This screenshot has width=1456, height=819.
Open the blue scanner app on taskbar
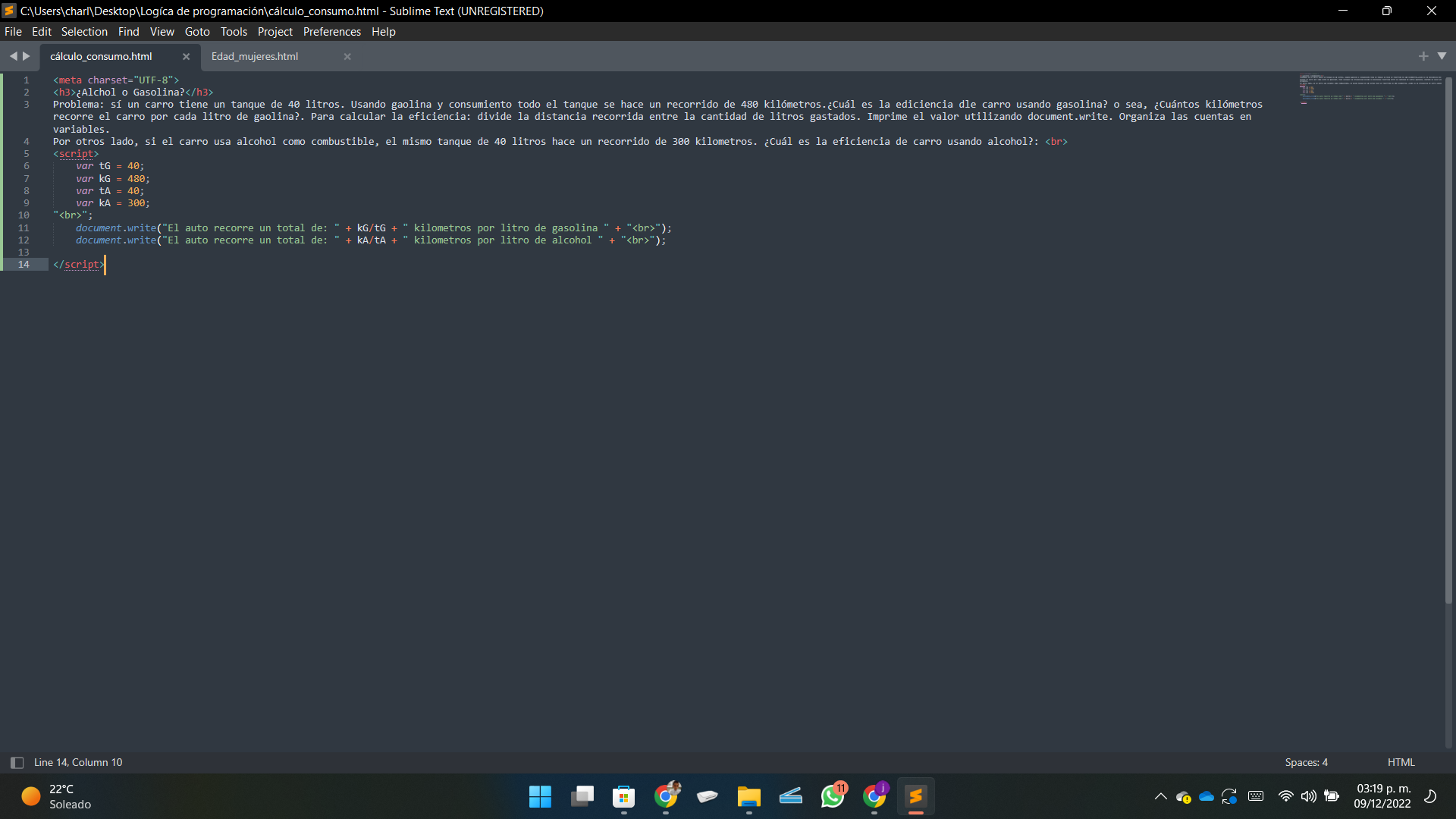(791, 796)
